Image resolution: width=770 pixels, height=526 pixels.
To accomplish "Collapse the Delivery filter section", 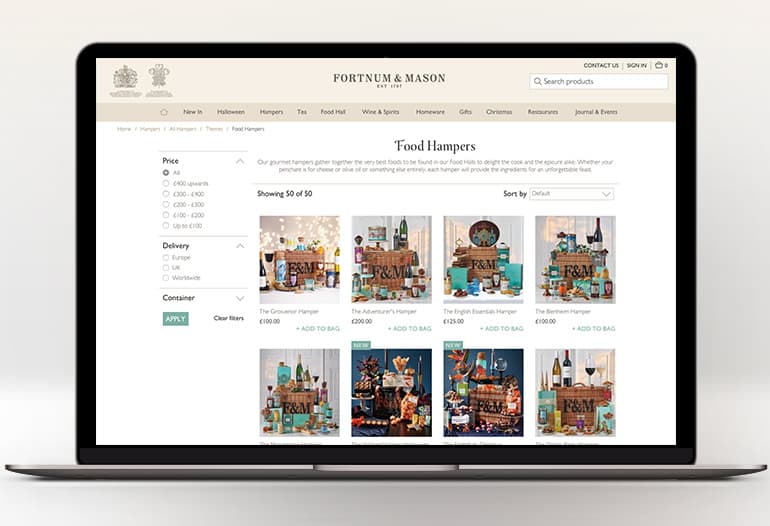I will coord(240,246).
